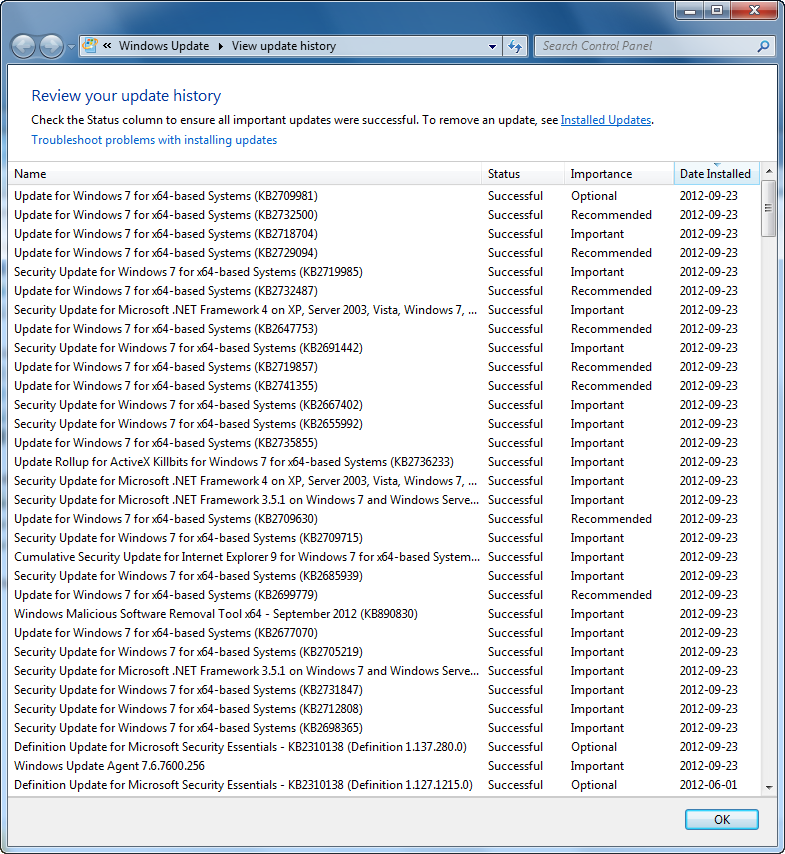Sort by the Status column header
Image resolution: width=785 pixels, height=854 pixels.
click(x=523, y=174)
